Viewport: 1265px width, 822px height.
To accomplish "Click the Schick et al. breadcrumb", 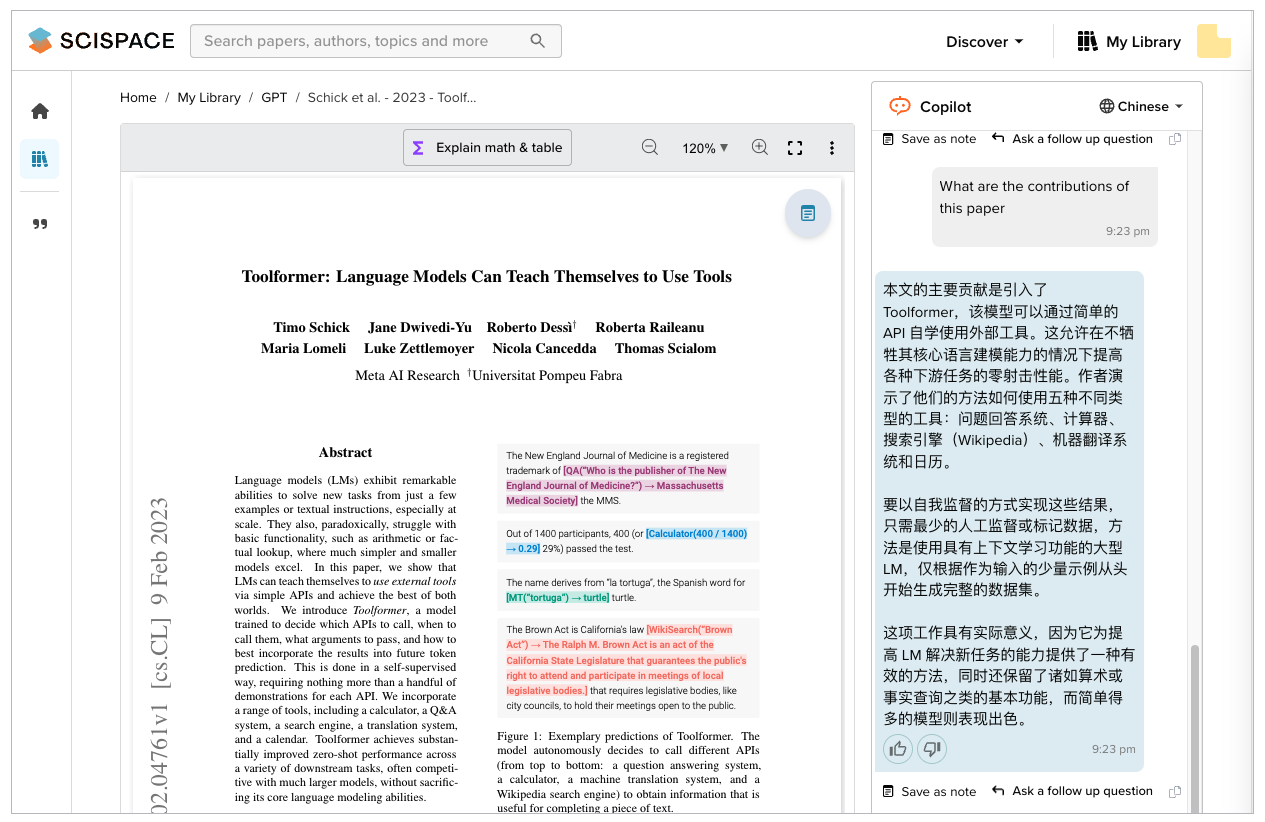I will pos(392,97).
